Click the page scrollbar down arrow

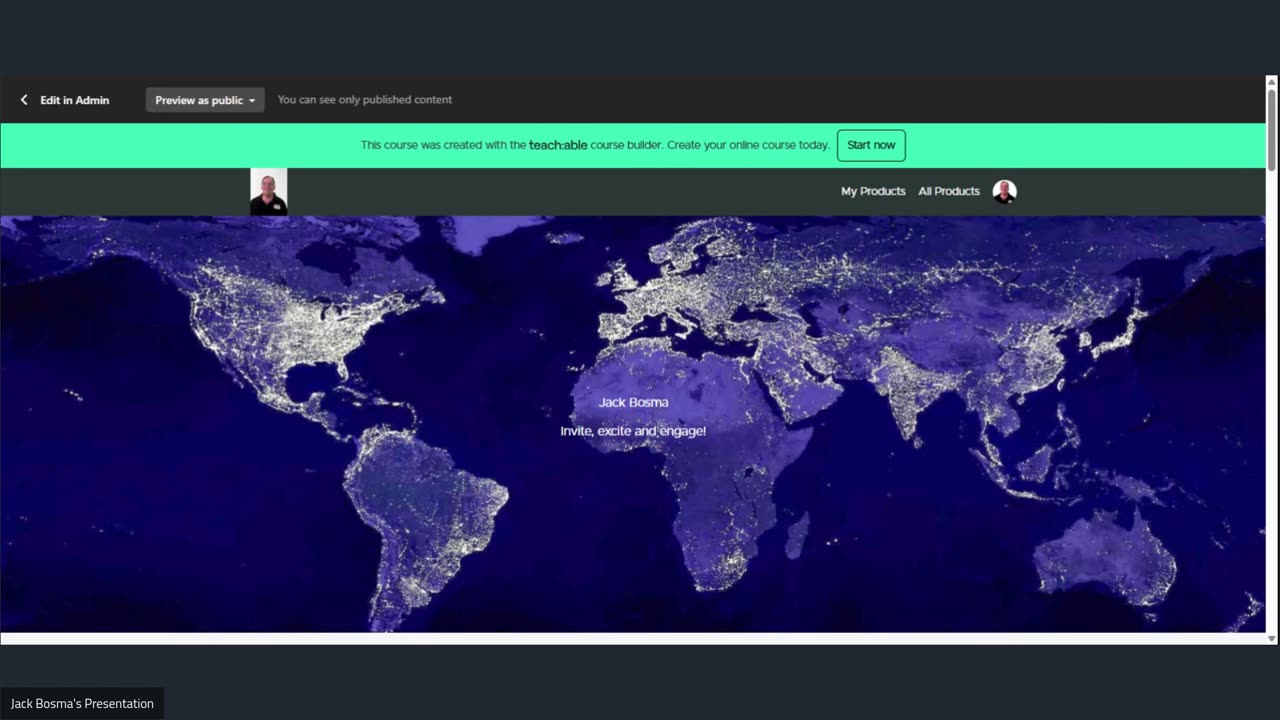coord(1272,638)
